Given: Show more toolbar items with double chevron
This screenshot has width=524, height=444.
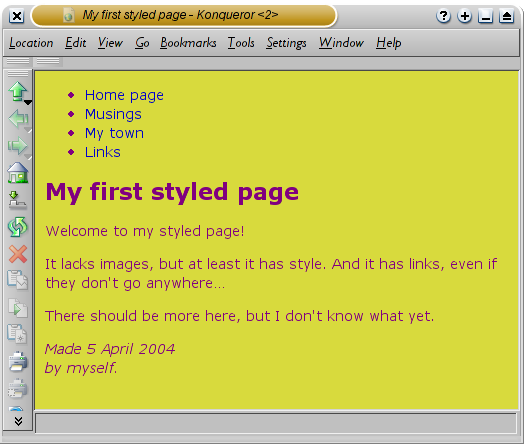Looking at the screenshot, I should pos(18,421).
